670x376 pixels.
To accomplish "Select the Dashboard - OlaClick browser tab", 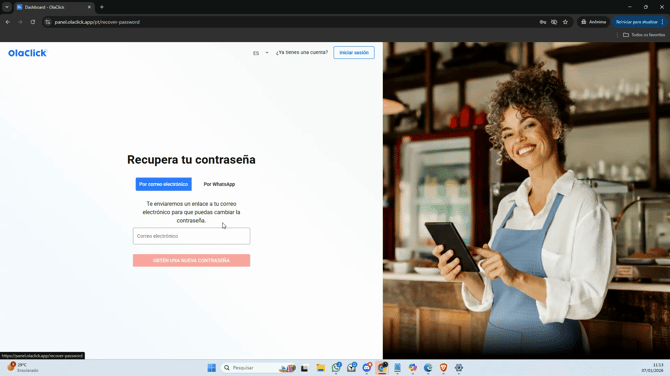I will pyautogui.click(x=53, y=7).
